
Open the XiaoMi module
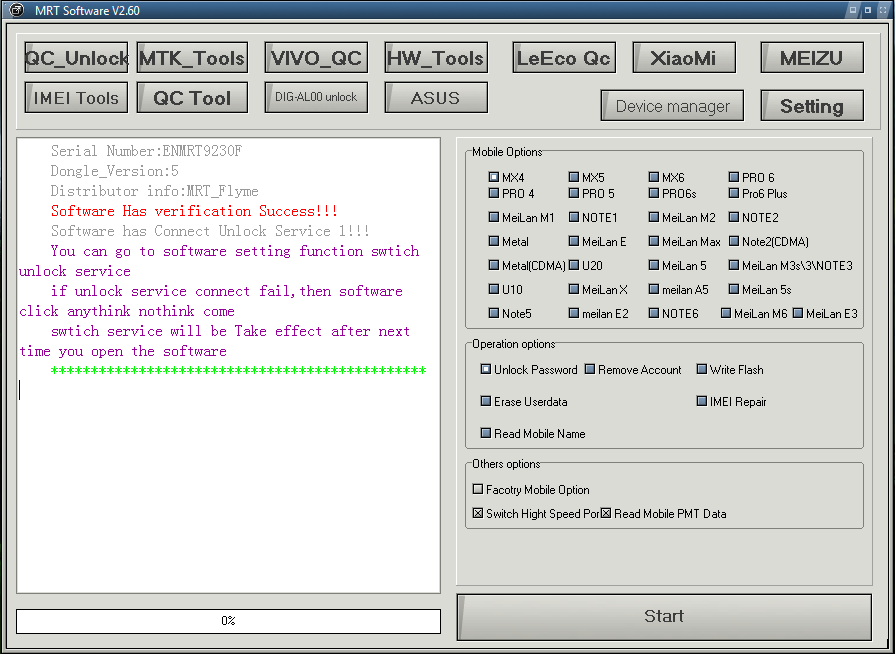(684, 58)
